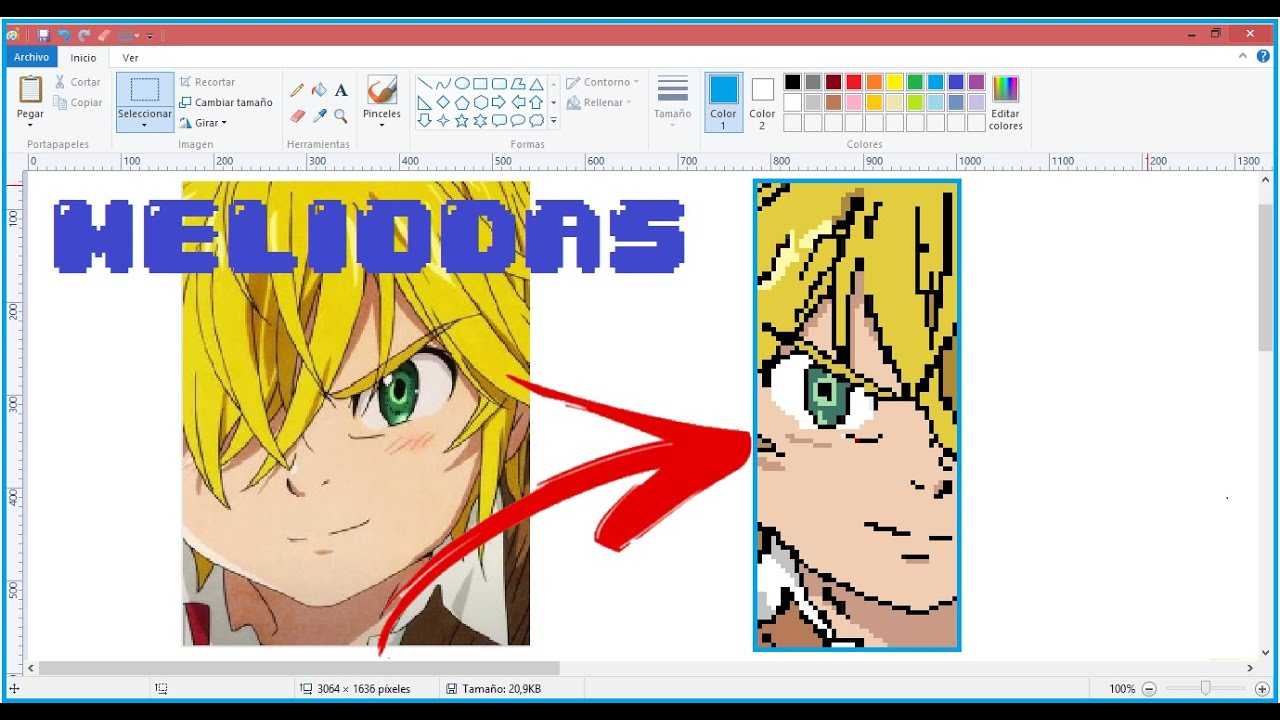
Task: Open the Pegar dropdown arrow
Action: (30, 125)
